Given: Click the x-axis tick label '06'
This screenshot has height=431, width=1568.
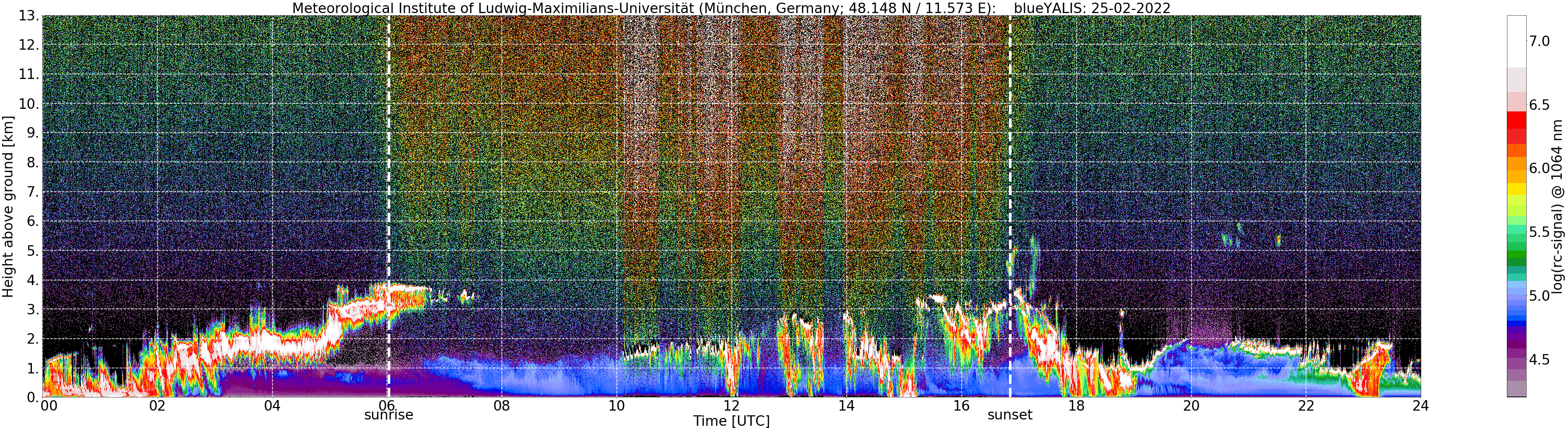Looking at the screenshot, I should pos(387,406).
